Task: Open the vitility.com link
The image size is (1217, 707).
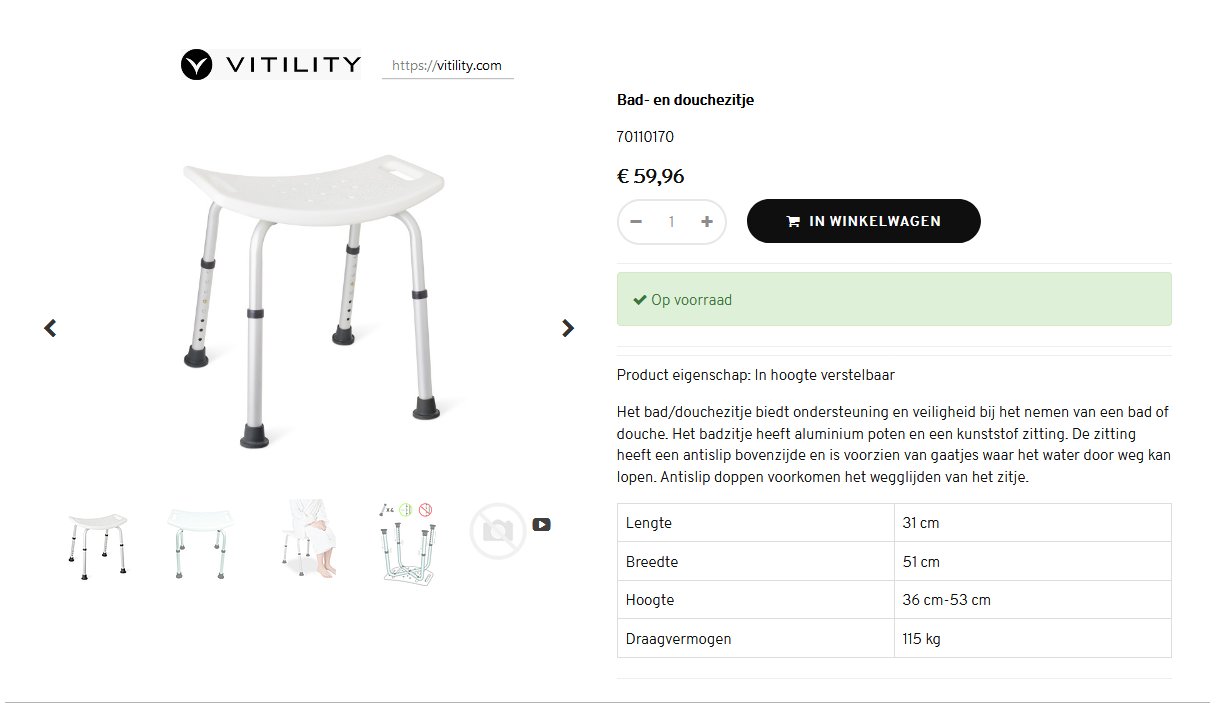Action: tap(447, 66)
